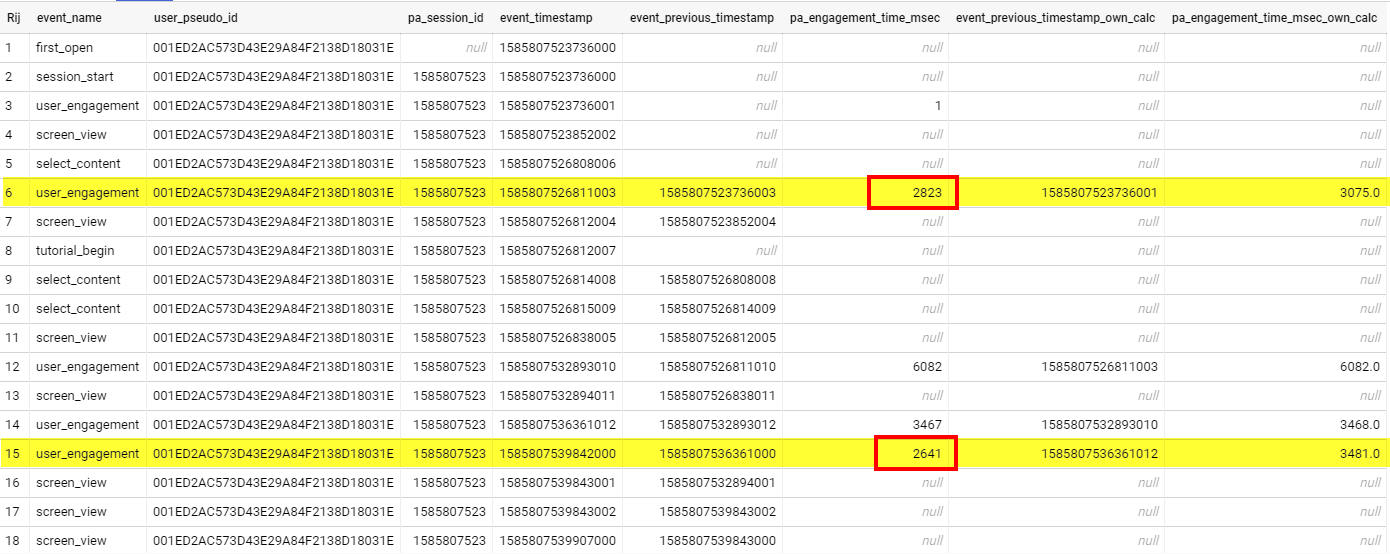This screenshot has width=1390, height=554.
Task: Select timestamp 1585807539907000
Action: [558, 541]
